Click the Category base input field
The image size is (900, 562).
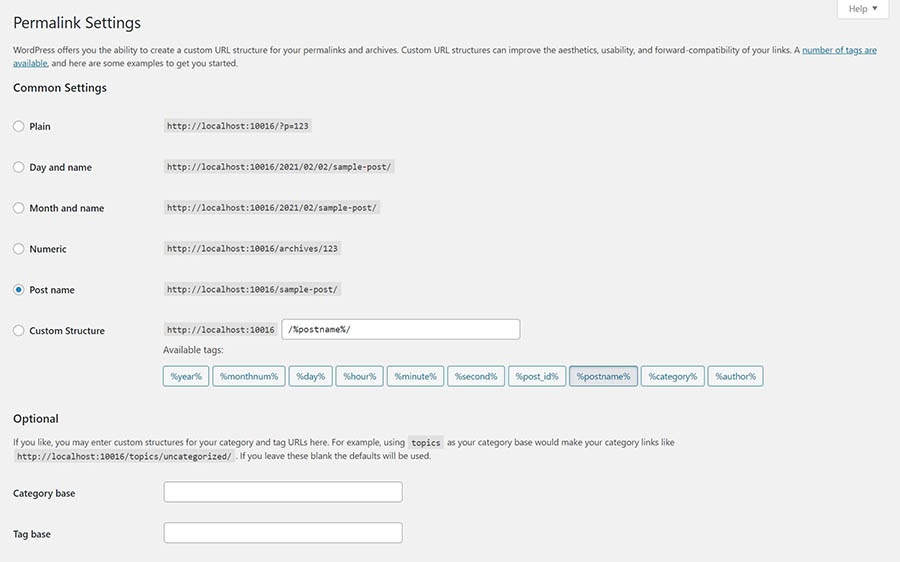click(282, 492)
